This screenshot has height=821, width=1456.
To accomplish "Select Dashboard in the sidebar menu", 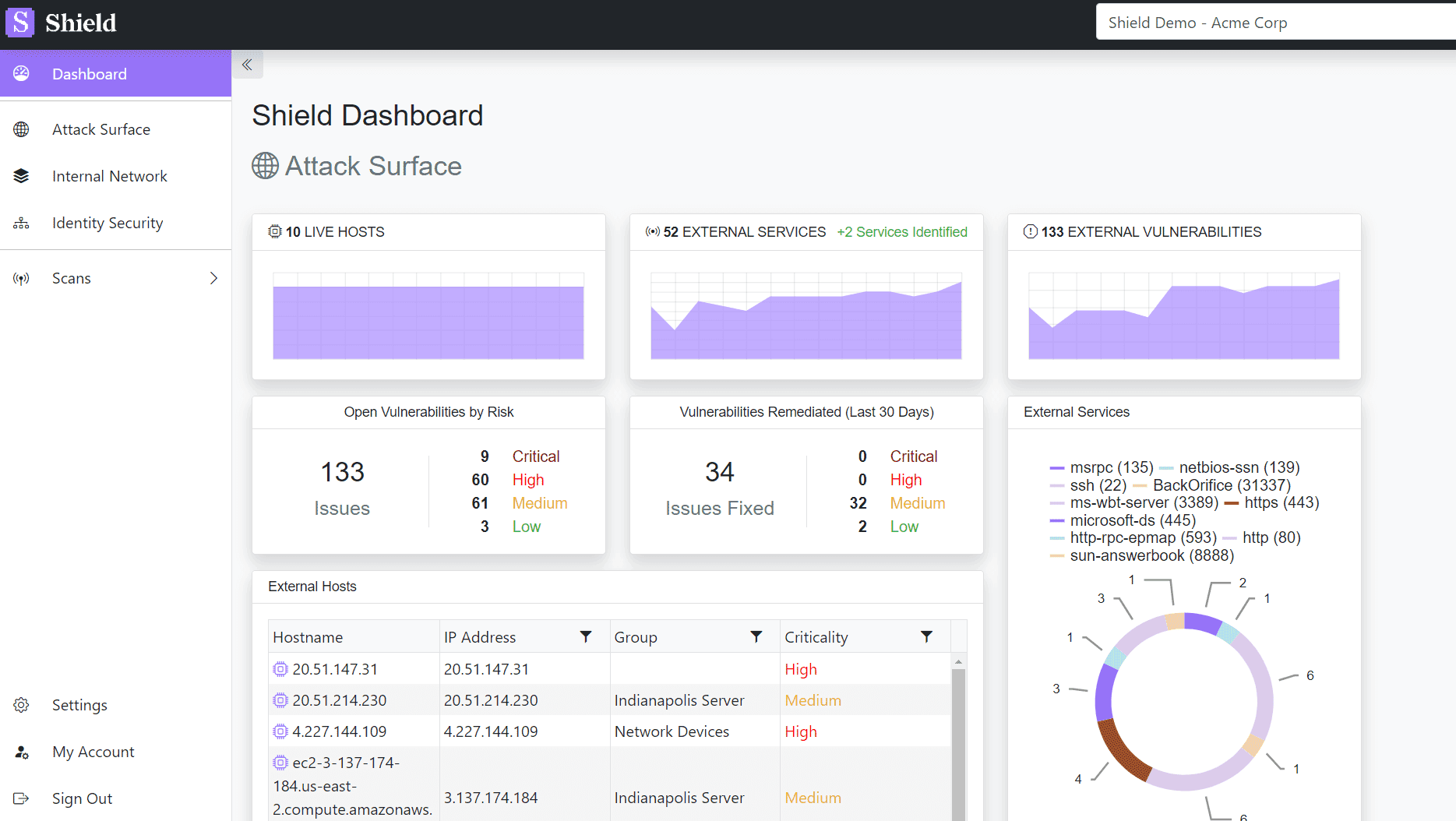I will [90, 74].
